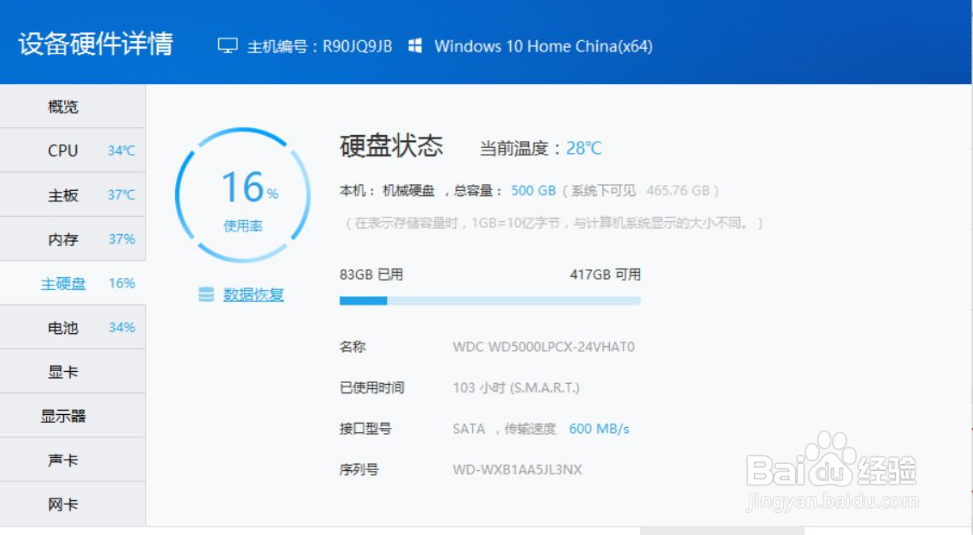Click the Windows 10 Home China(x64) text

544,47
